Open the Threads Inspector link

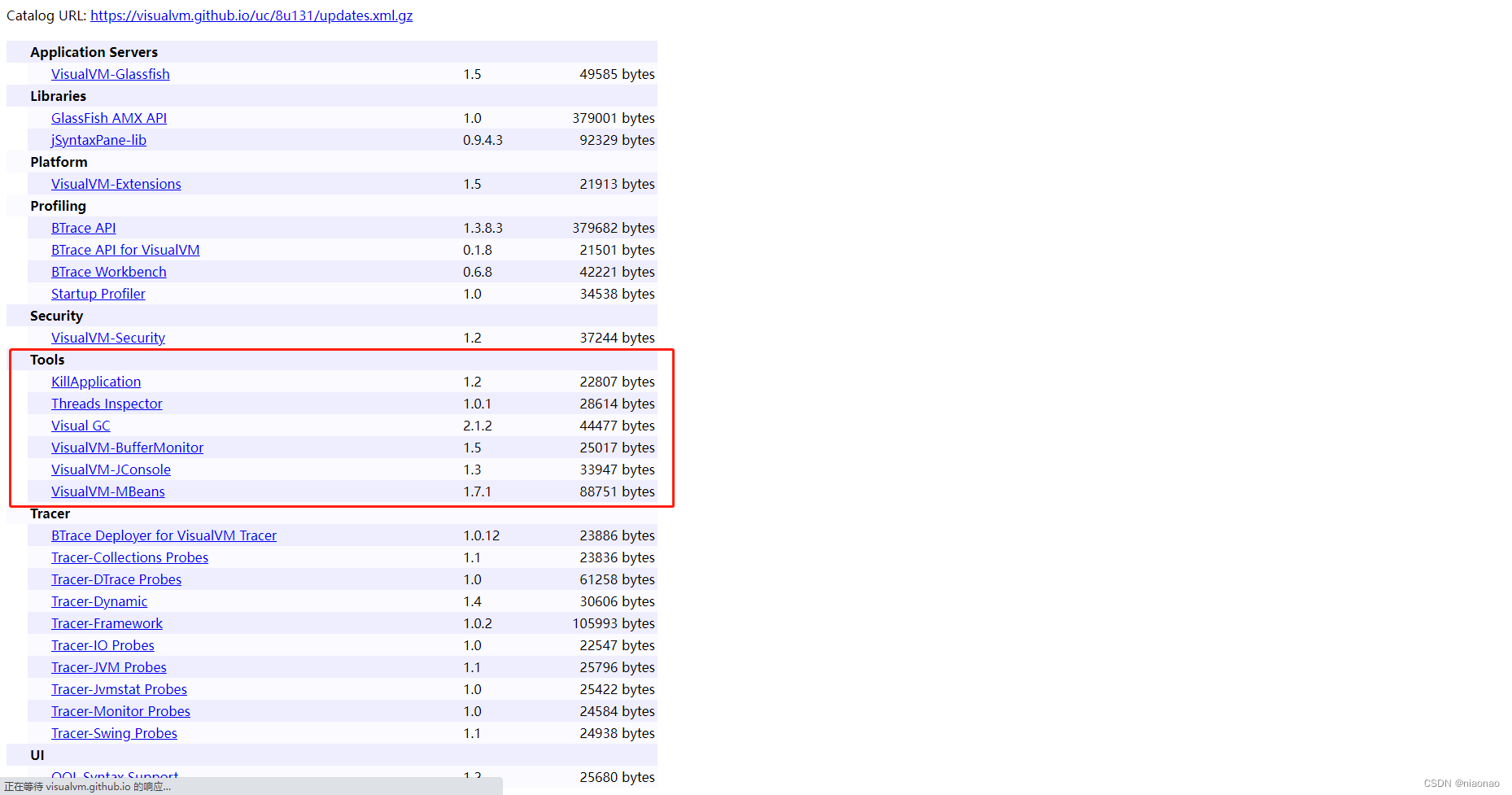pyautogui.click(x=107, y=404)
